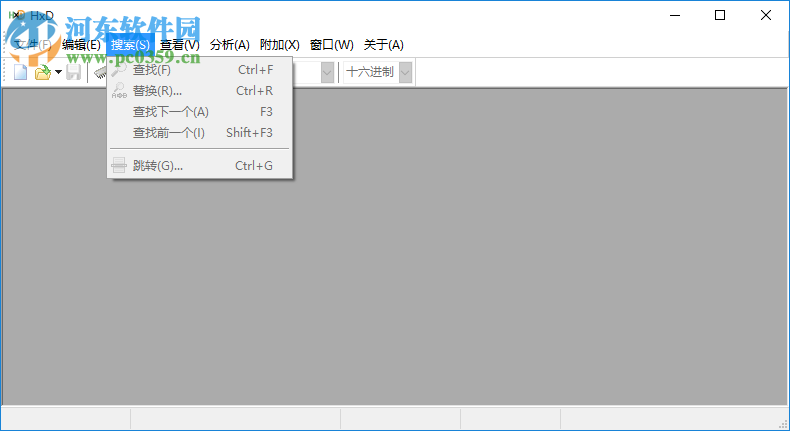Click the Save floppy disk icon
The height and width of the screenshot is (431, 790).
(74, 72)
